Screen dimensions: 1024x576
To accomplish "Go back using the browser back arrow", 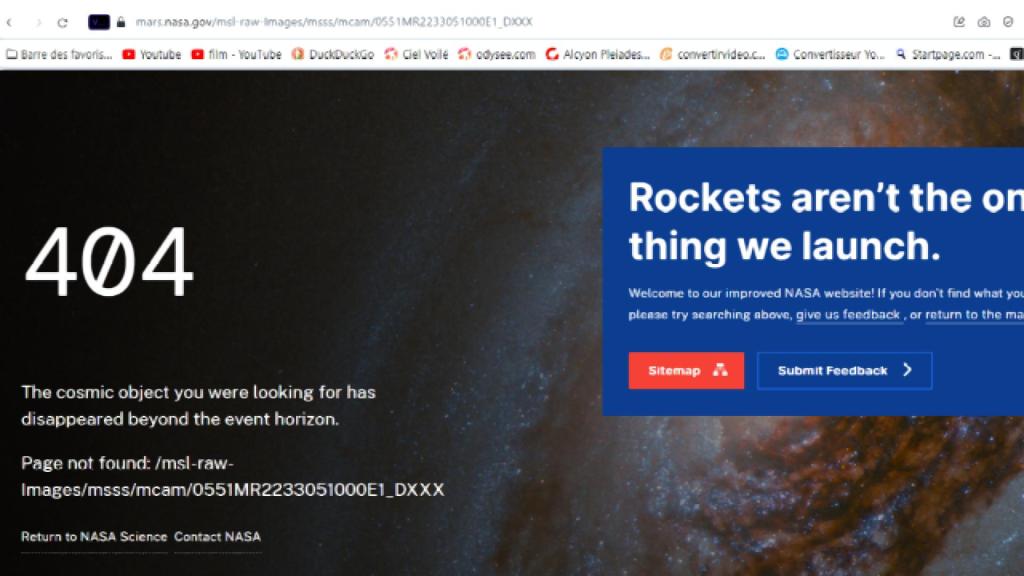I will coord(9,22).
